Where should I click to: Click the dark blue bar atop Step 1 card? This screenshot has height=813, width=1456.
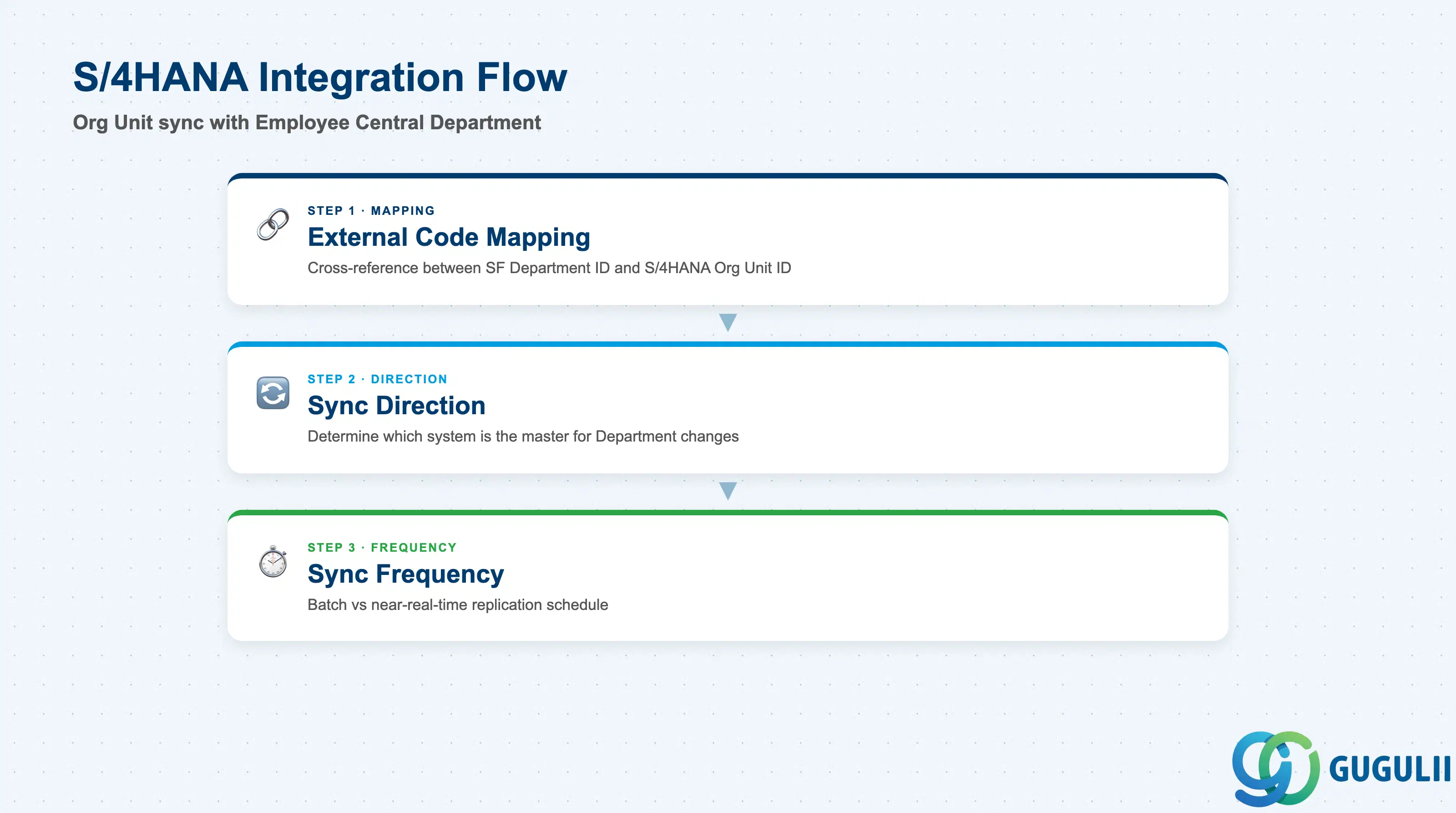728,176
